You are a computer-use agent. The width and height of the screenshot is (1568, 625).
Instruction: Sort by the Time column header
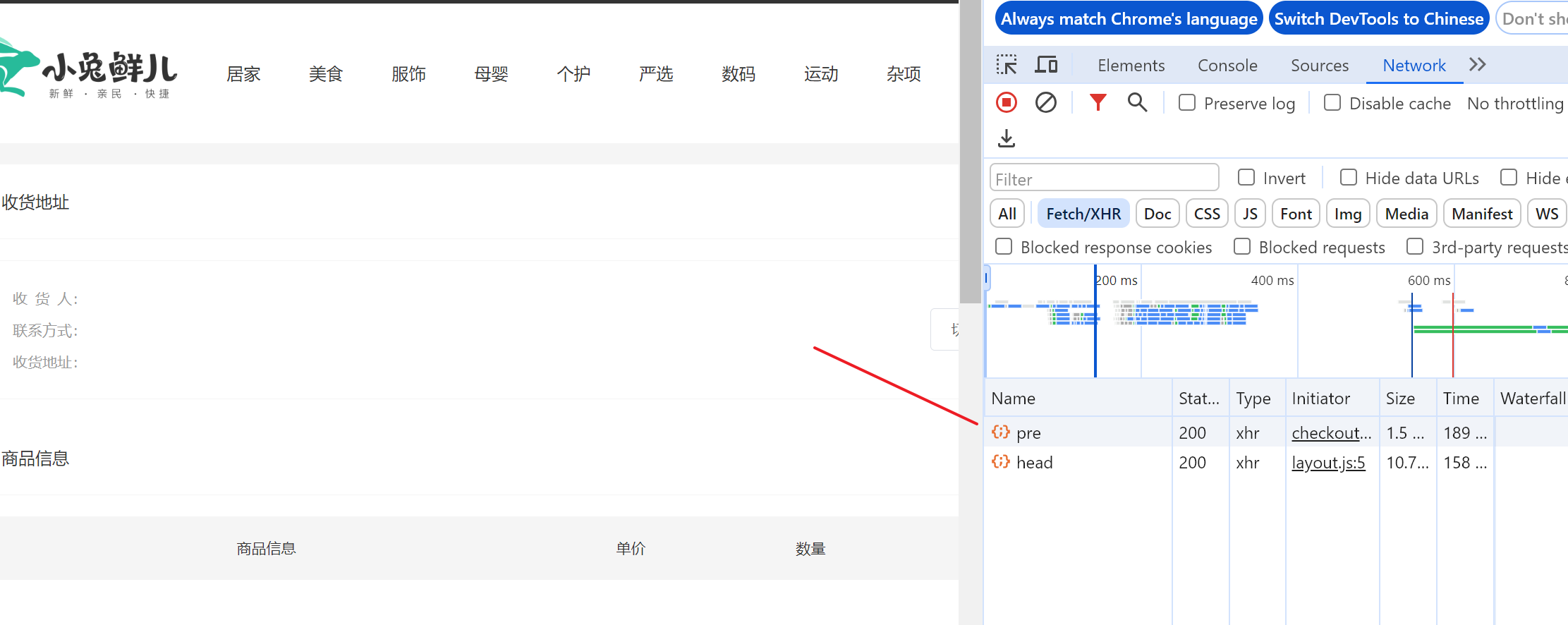click(x=1465, y=398)
